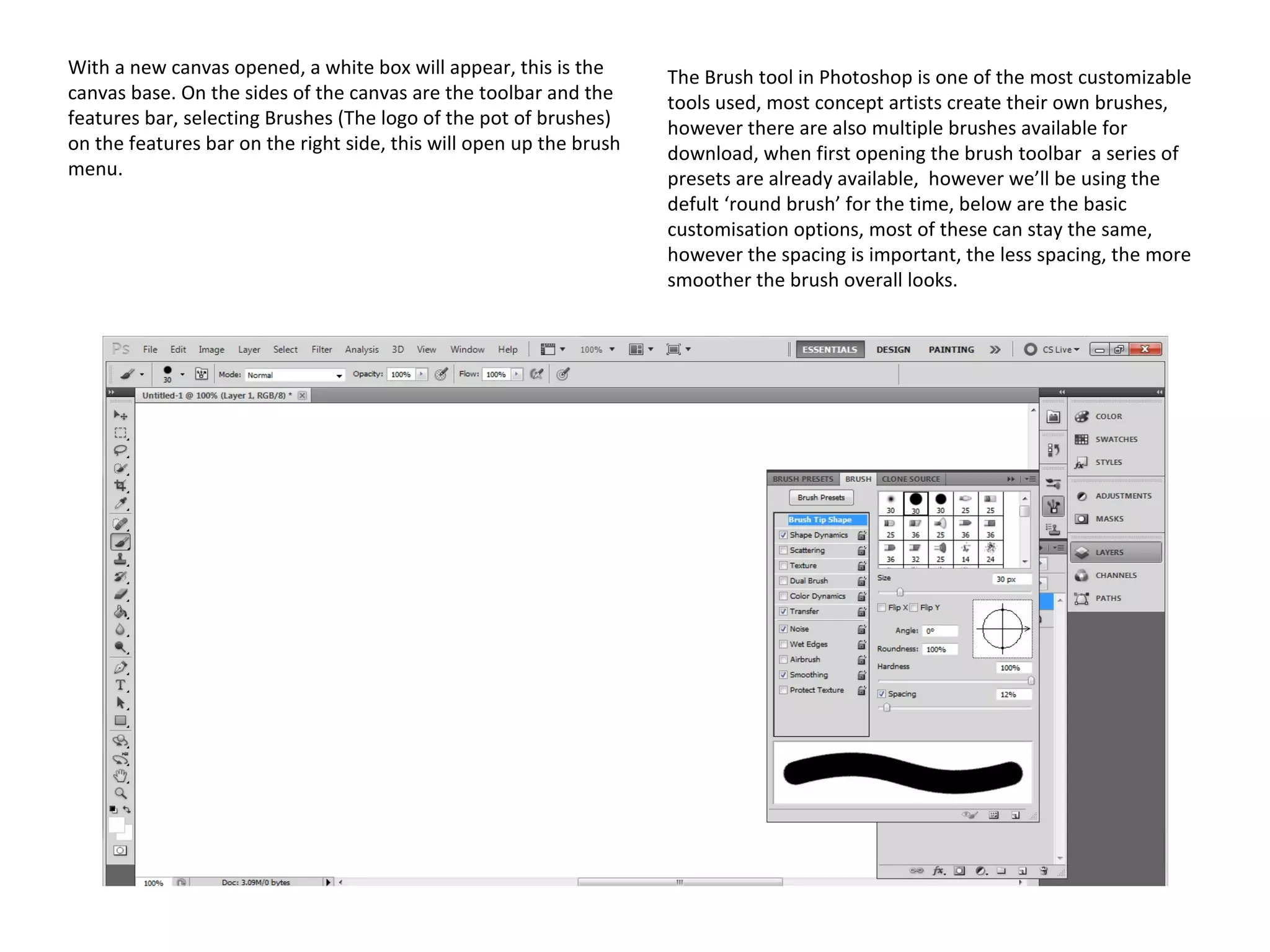Select the Move tool

tap(120, 415)
